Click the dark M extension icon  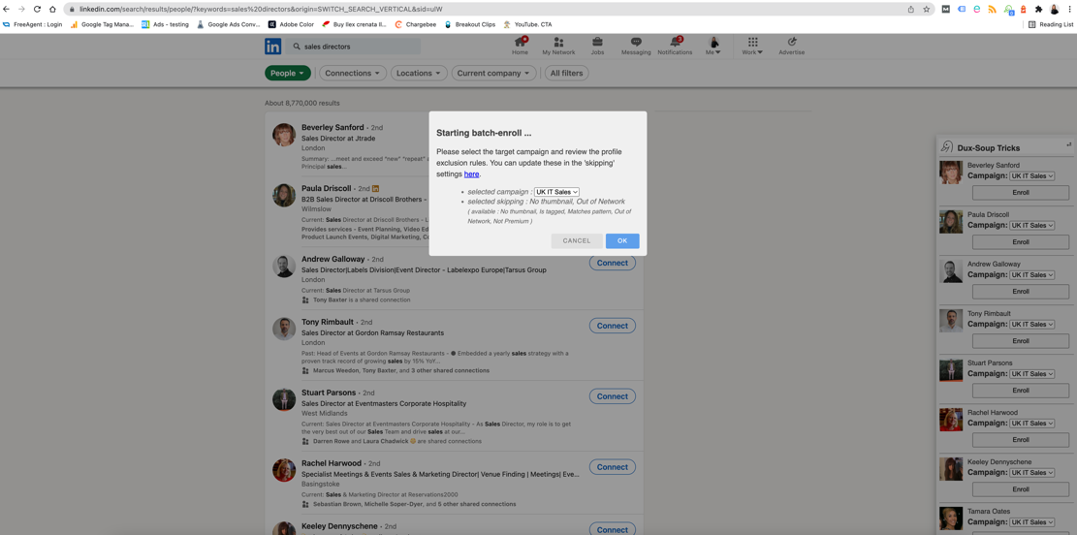[x=946, y=9]
